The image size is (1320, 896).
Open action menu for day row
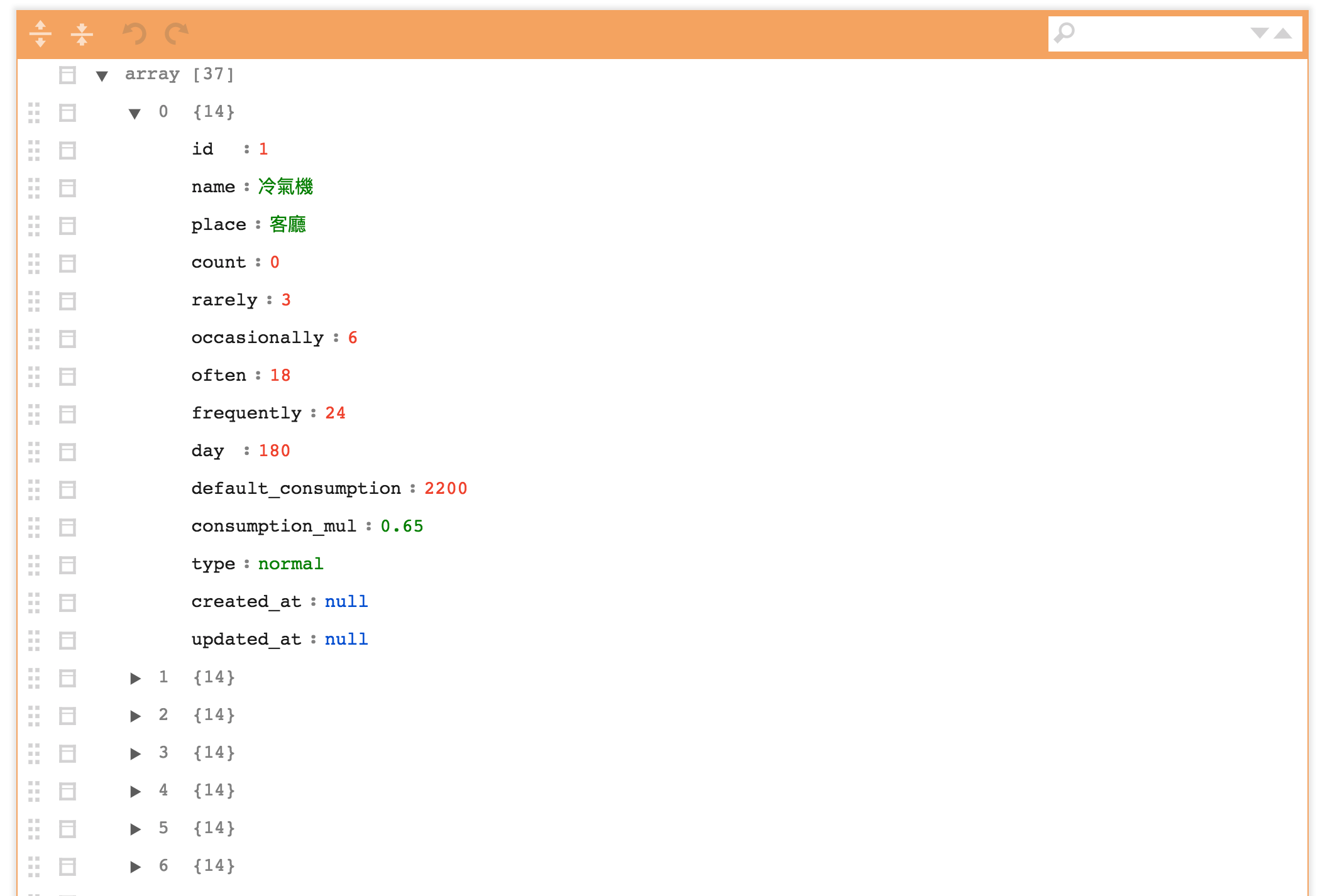(x=67, y=452)
